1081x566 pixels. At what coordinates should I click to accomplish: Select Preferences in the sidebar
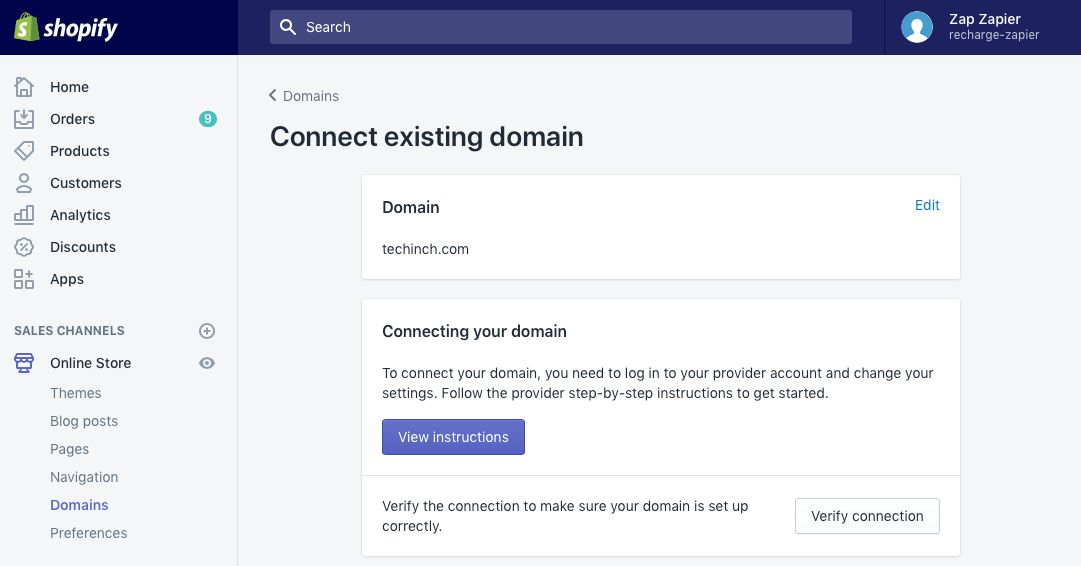(89, 533)
